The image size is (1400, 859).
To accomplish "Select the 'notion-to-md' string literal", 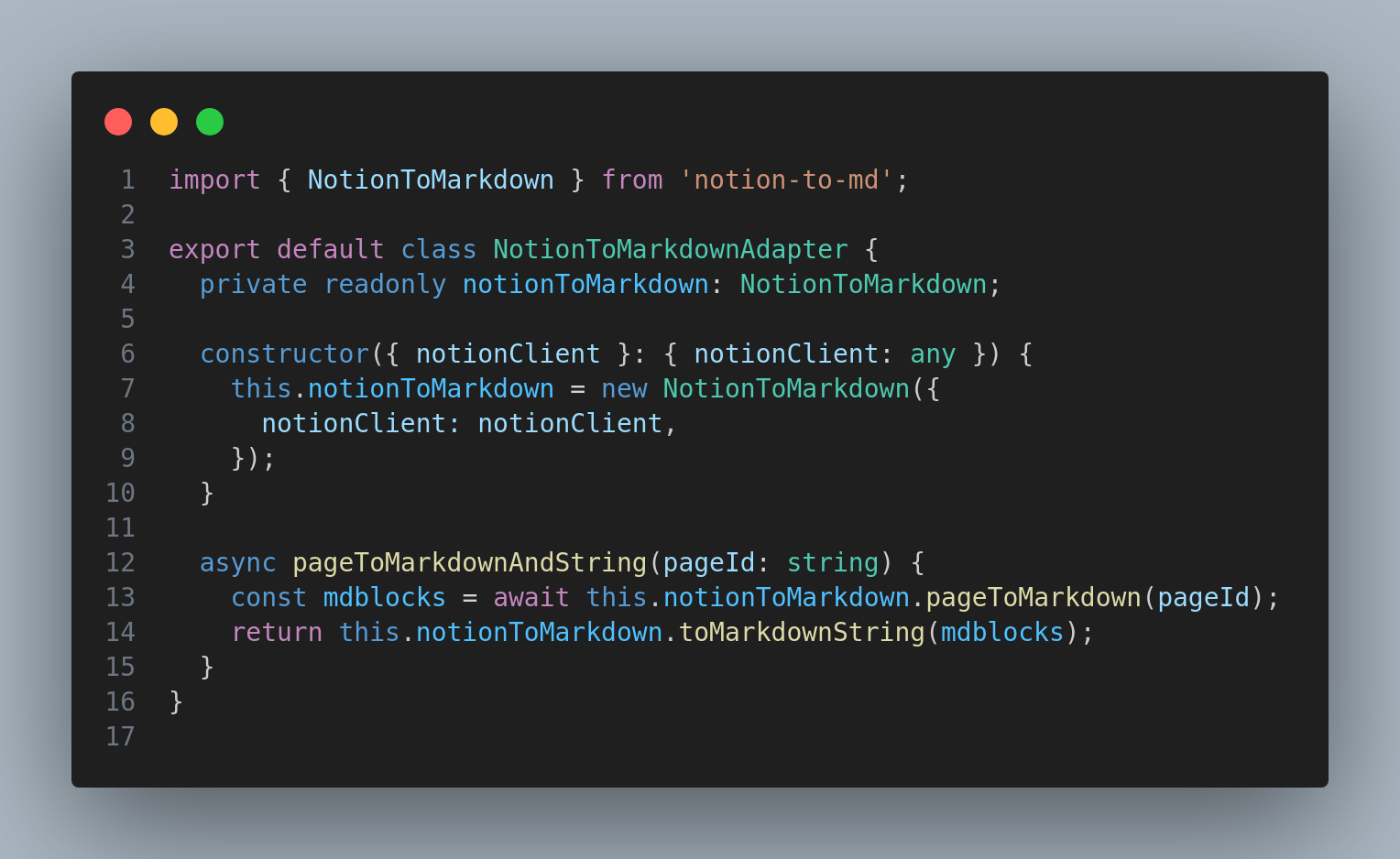I will coord(786,180).
